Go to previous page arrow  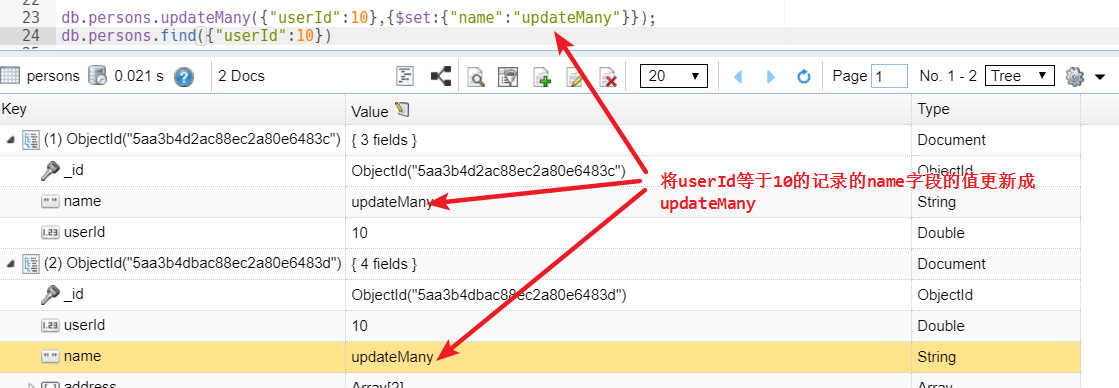coord(739,76)
